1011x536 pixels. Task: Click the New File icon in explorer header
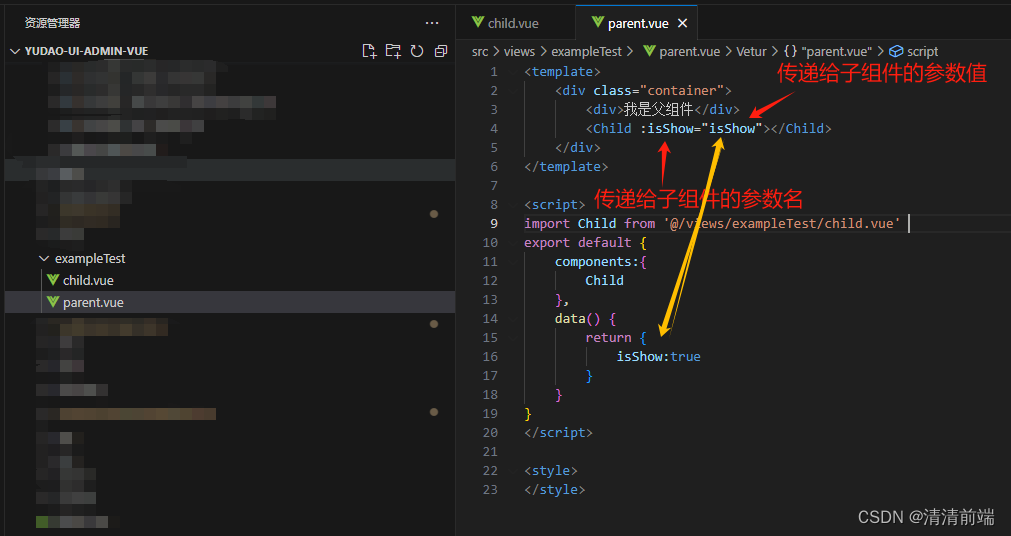369,51
